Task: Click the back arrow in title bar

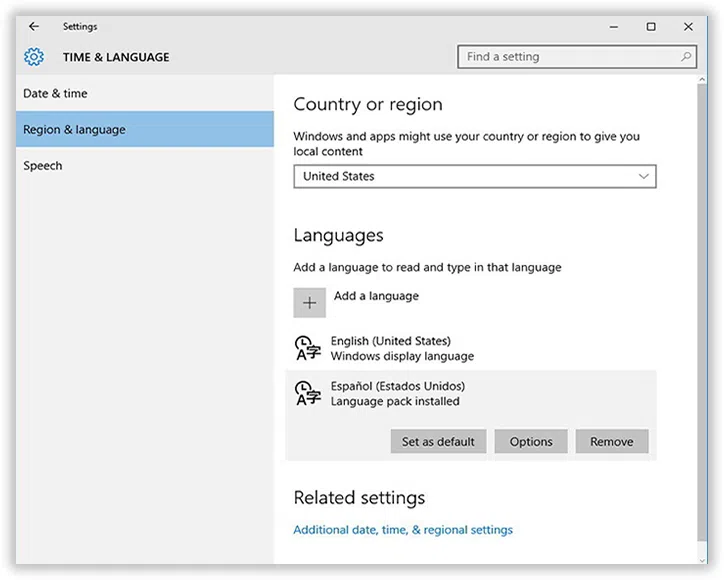Action: 34,27
